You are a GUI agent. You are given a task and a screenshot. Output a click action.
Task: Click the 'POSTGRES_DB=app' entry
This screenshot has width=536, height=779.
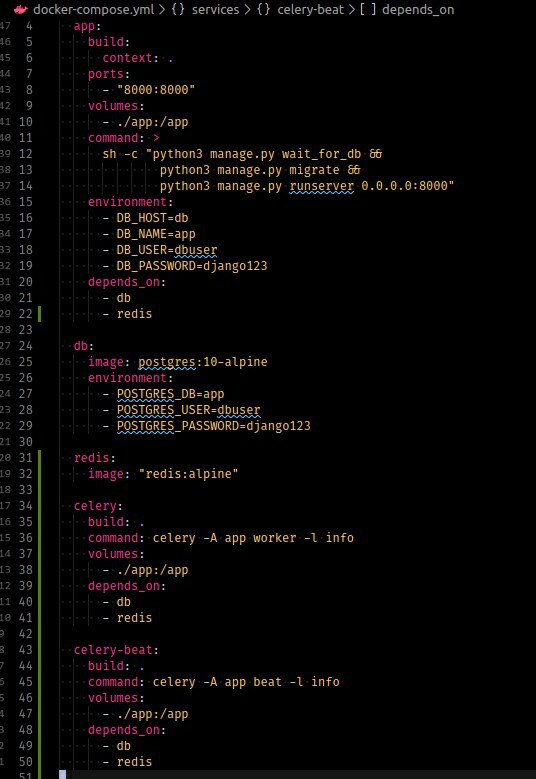pos(170,393)
